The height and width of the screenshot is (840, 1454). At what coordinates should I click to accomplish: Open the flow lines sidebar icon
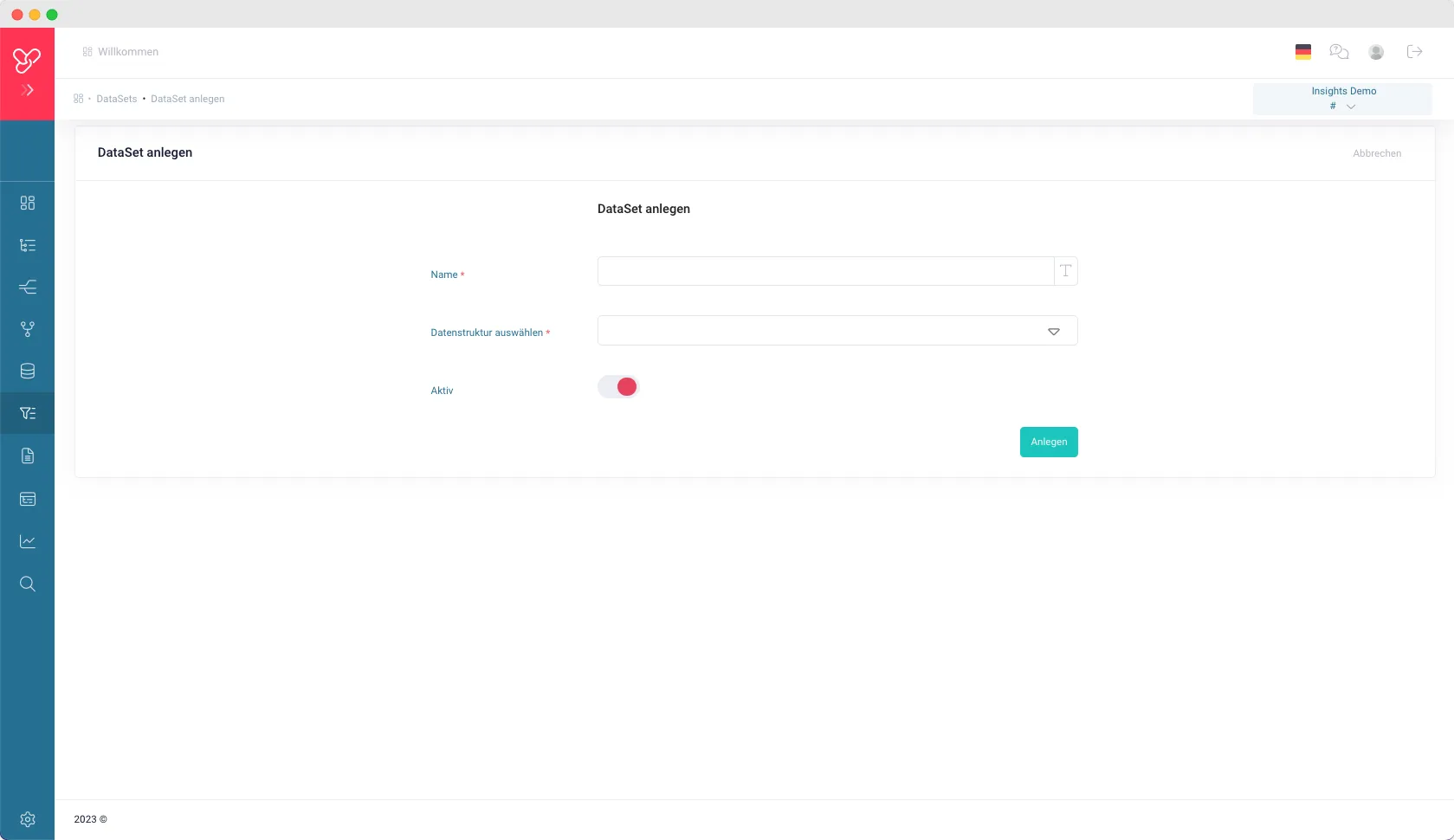pos(28,287)
